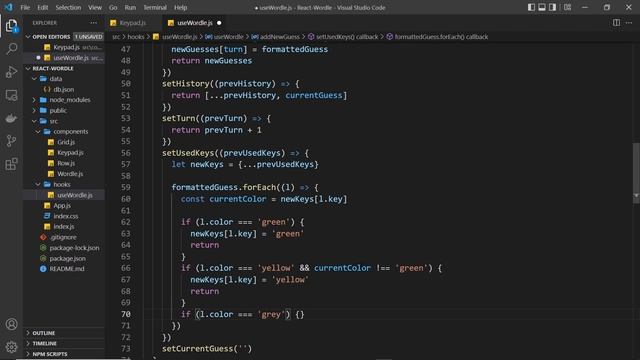The image size is (640, 360).
Task: Click line number 70 in gutter
Action: coord(125,314)
